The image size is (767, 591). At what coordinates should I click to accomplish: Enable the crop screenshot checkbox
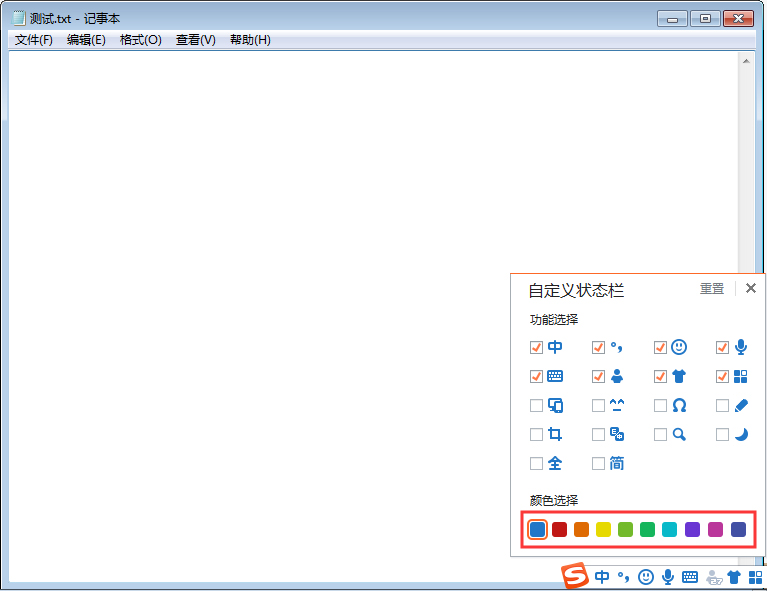pos(537,435)
